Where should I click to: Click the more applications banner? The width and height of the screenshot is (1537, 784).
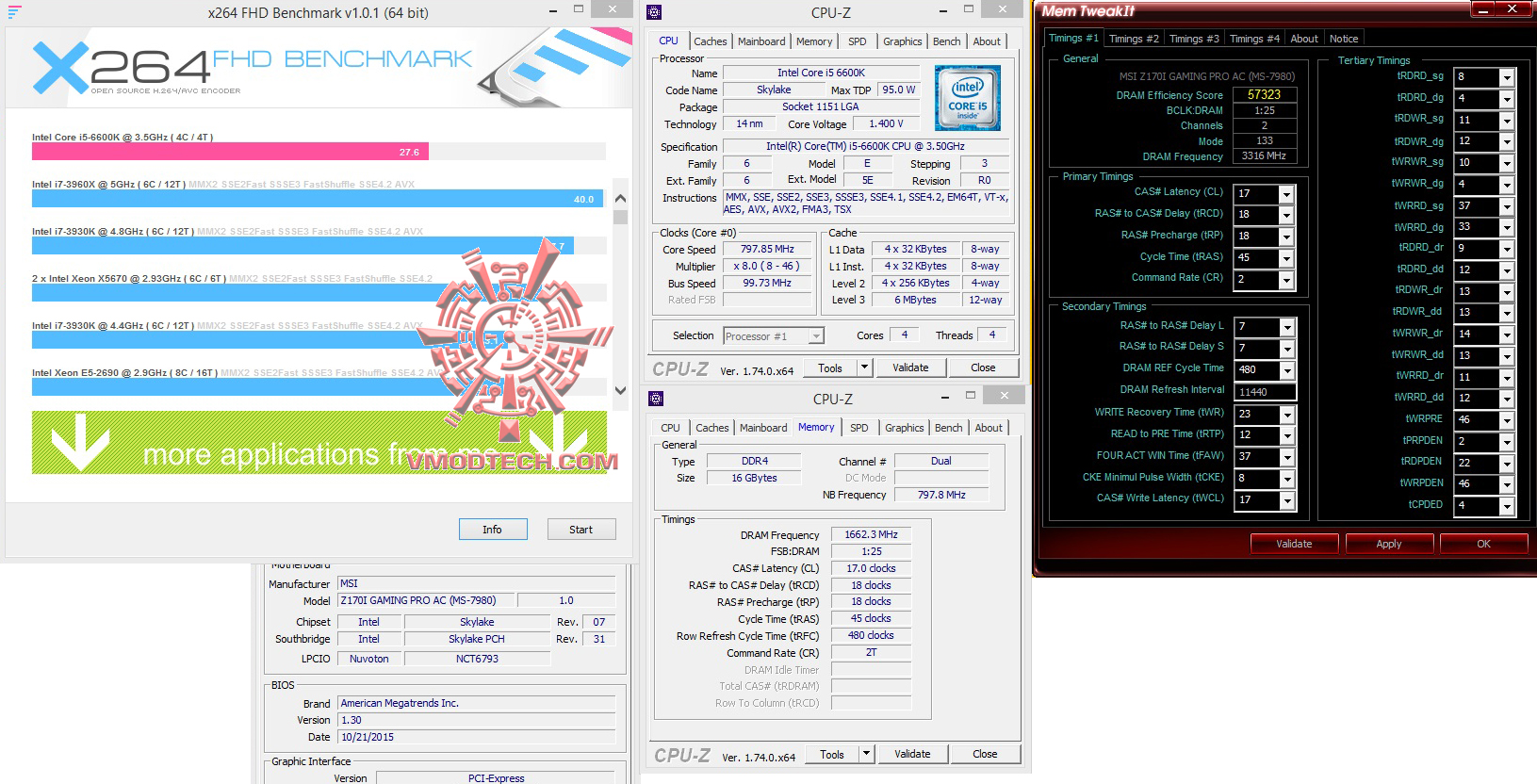click(x=319, y=442)
